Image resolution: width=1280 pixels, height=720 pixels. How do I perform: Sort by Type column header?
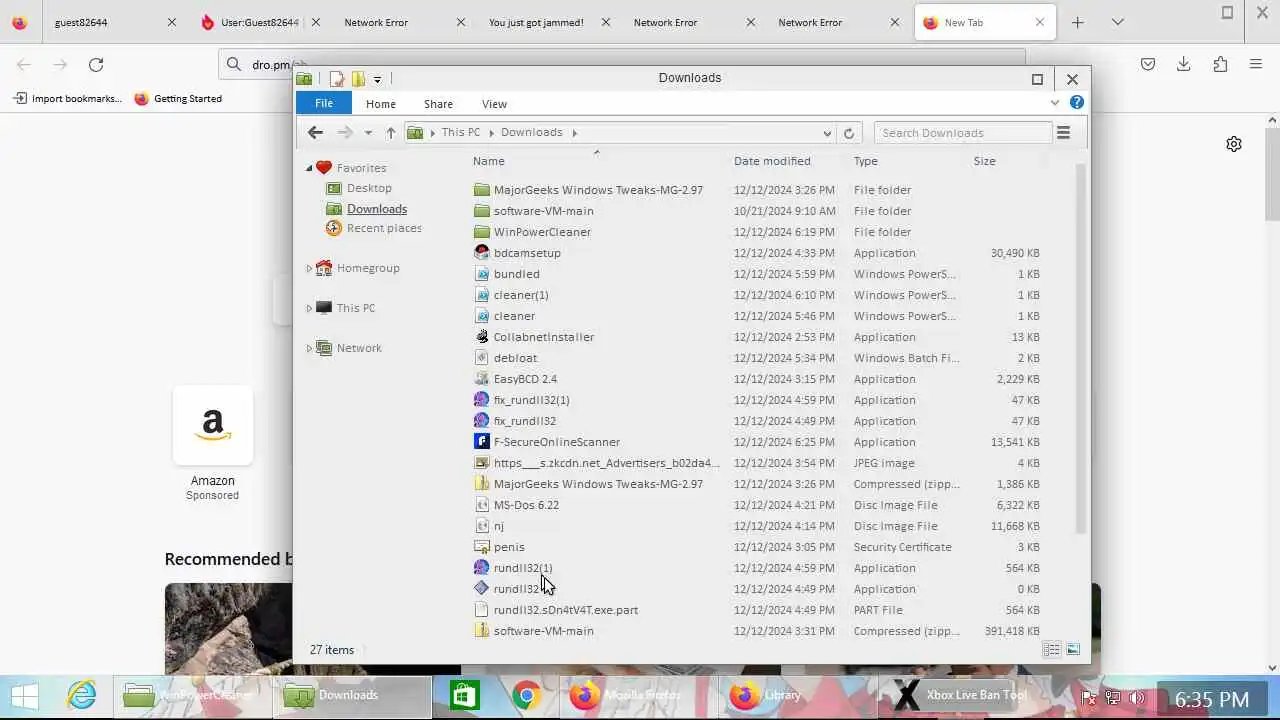point(866,161)
